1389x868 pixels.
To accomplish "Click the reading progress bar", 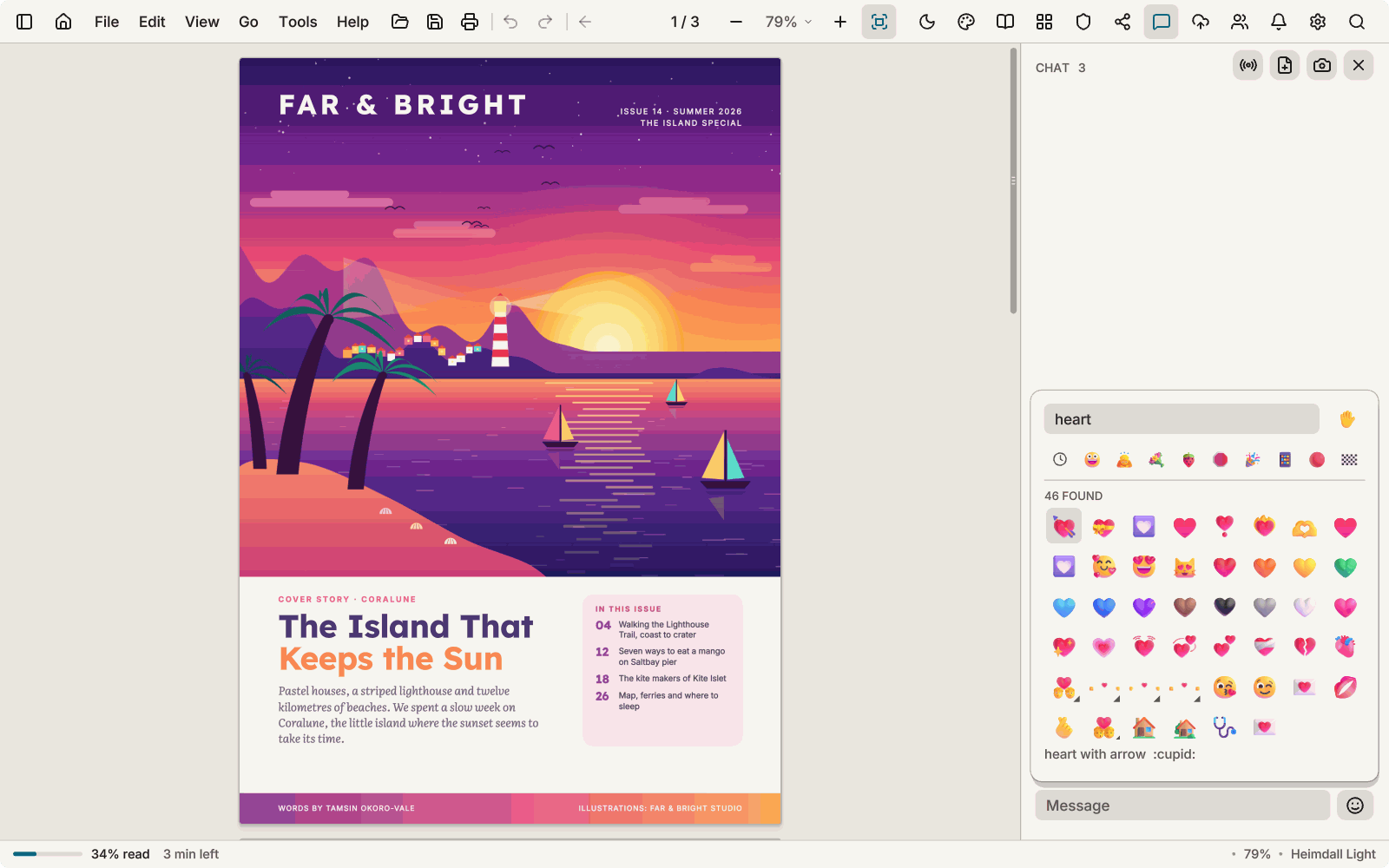I will pos(48,854).
